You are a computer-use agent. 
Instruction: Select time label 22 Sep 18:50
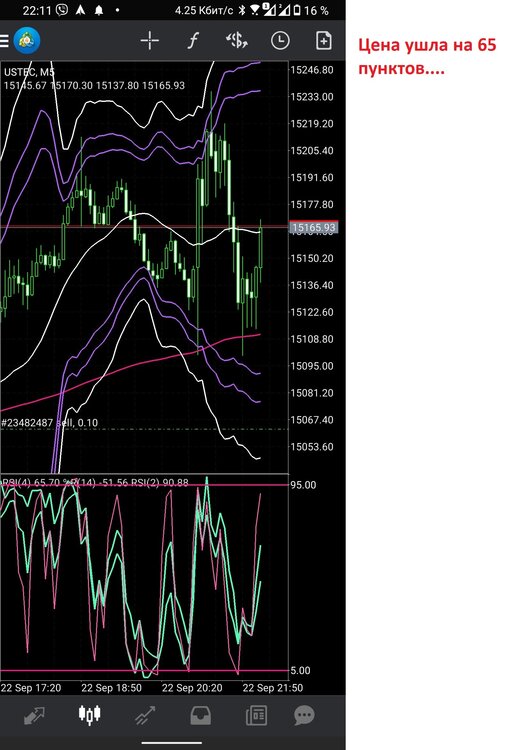111,688
